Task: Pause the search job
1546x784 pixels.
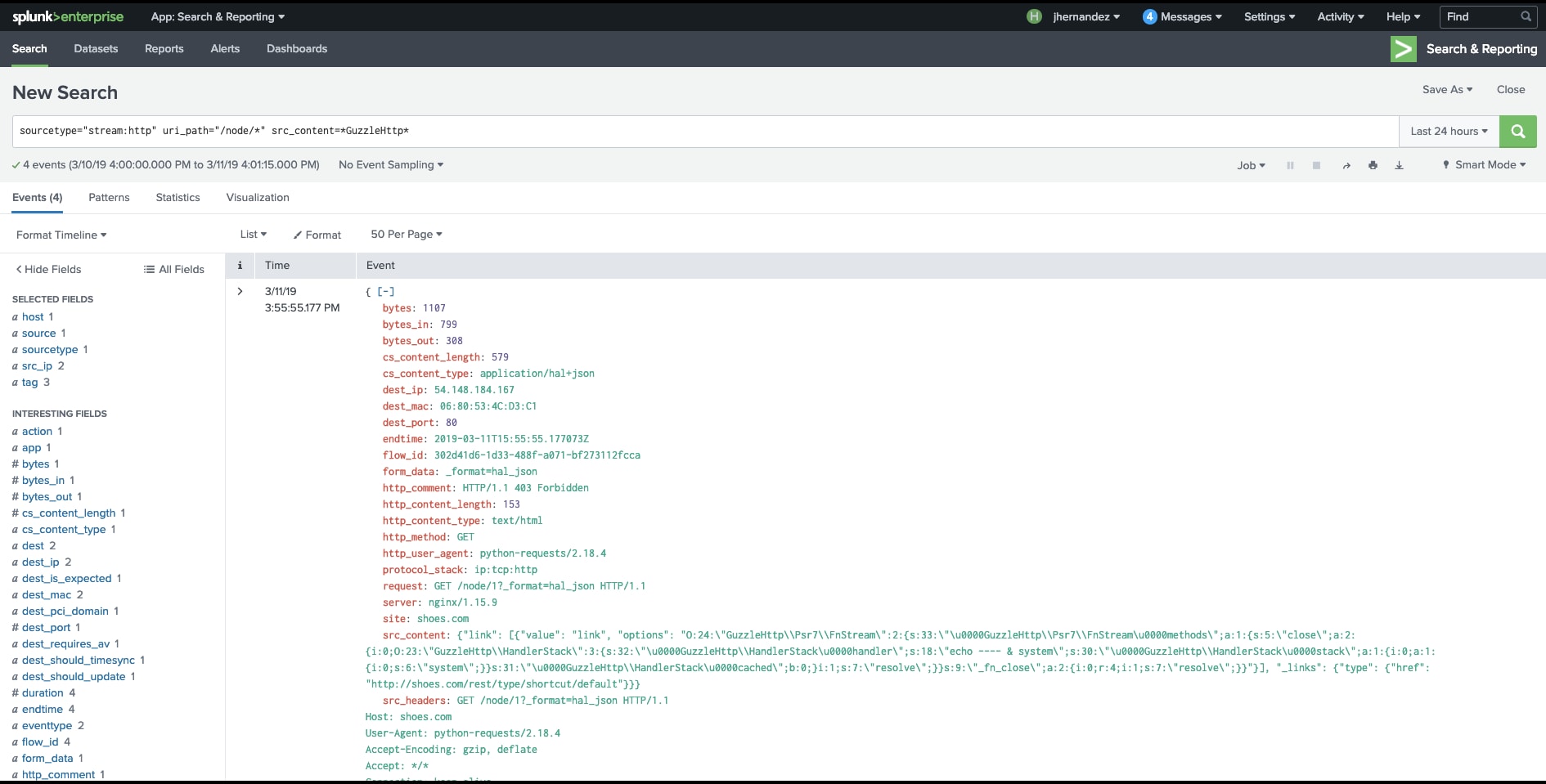Action: pos(1290,165)
